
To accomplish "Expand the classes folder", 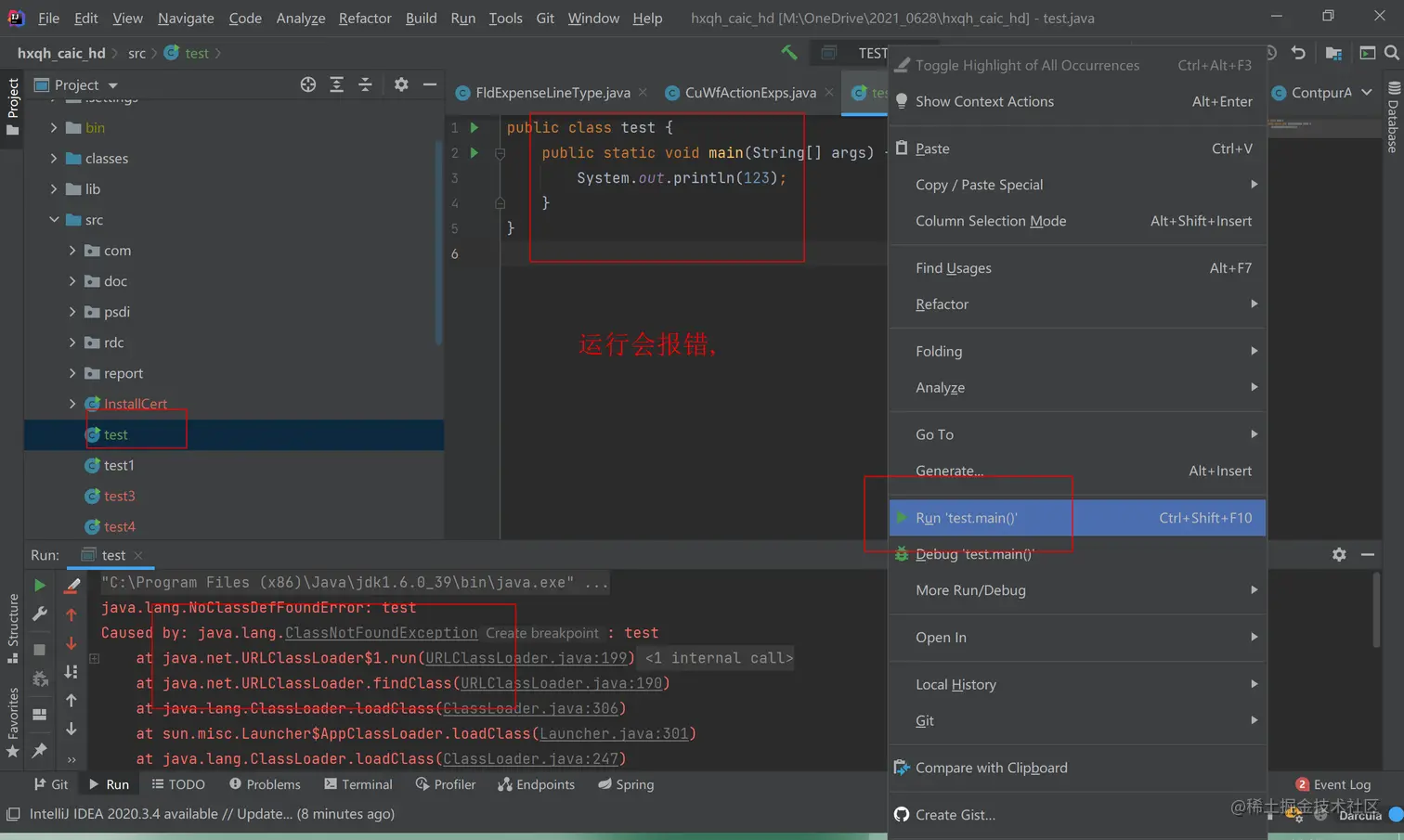I will click(x=54, y=159).
